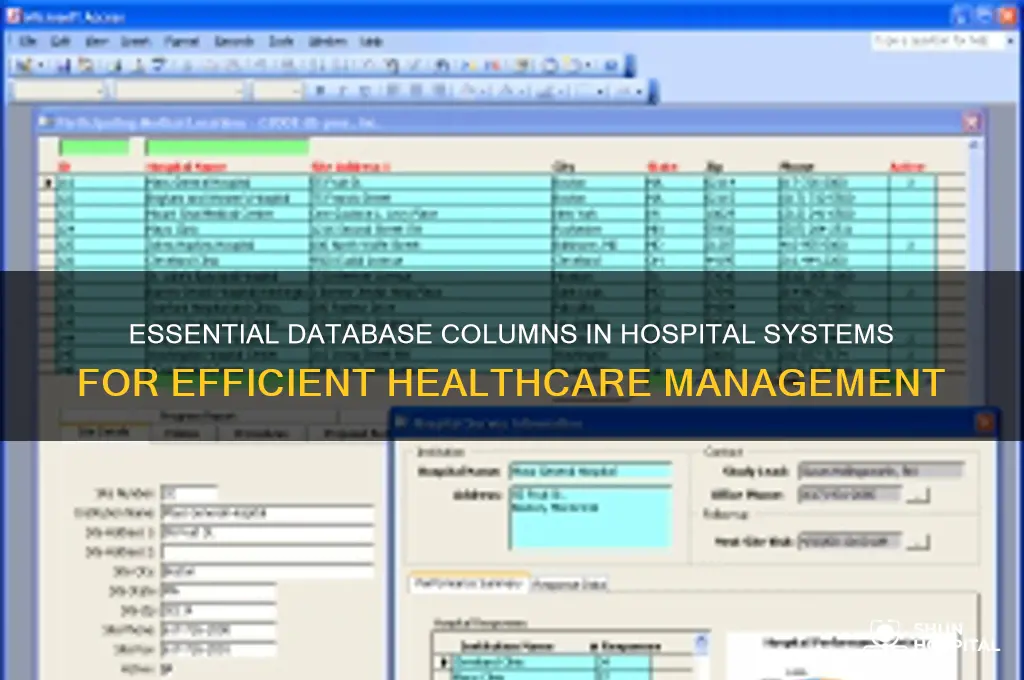Viewport: 1024px width, 680px height.
Task: Click the Print toolbar icon
Action: (x=116, y=65)
